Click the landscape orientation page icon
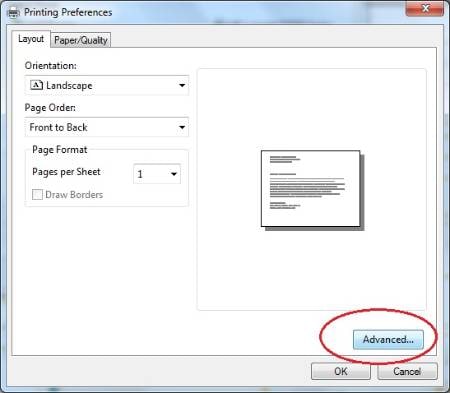Screen dimensions: 450x393 [37, 85]
